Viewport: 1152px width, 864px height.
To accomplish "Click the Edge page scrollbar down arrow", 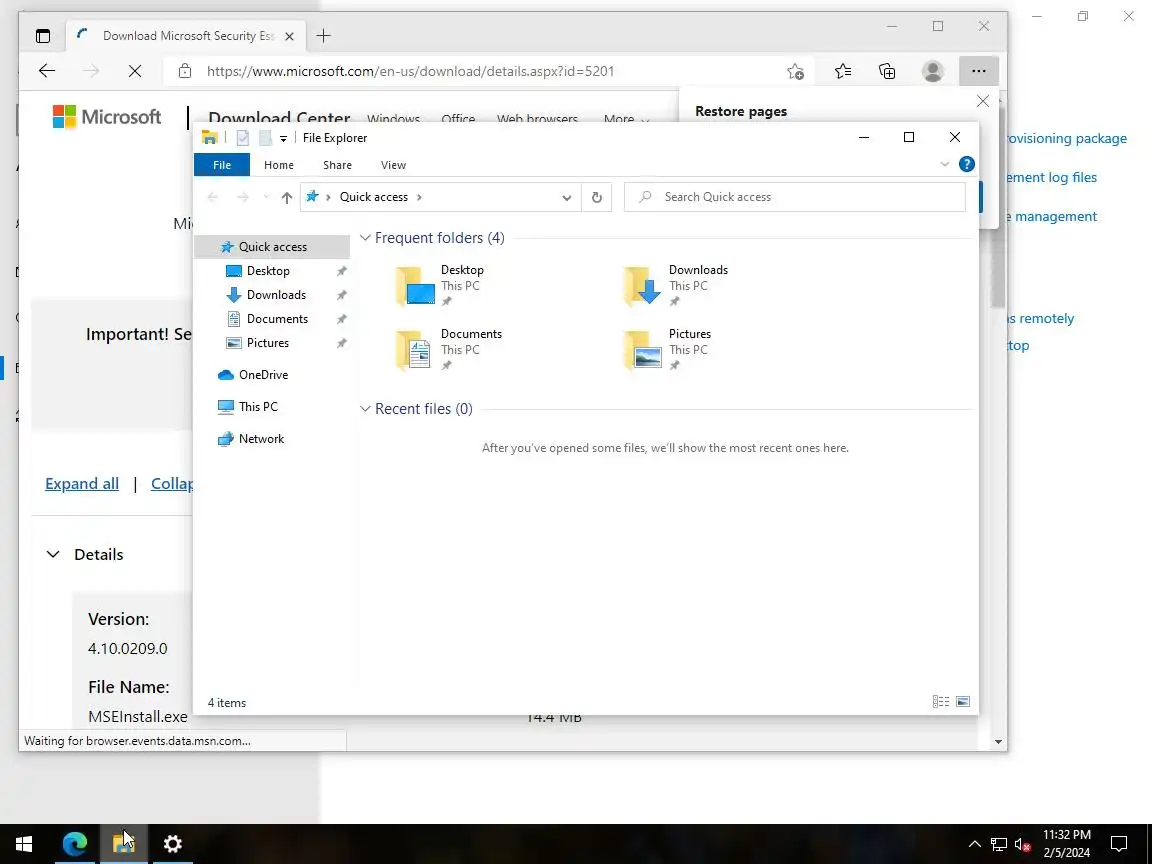I will tap(998, 742).
